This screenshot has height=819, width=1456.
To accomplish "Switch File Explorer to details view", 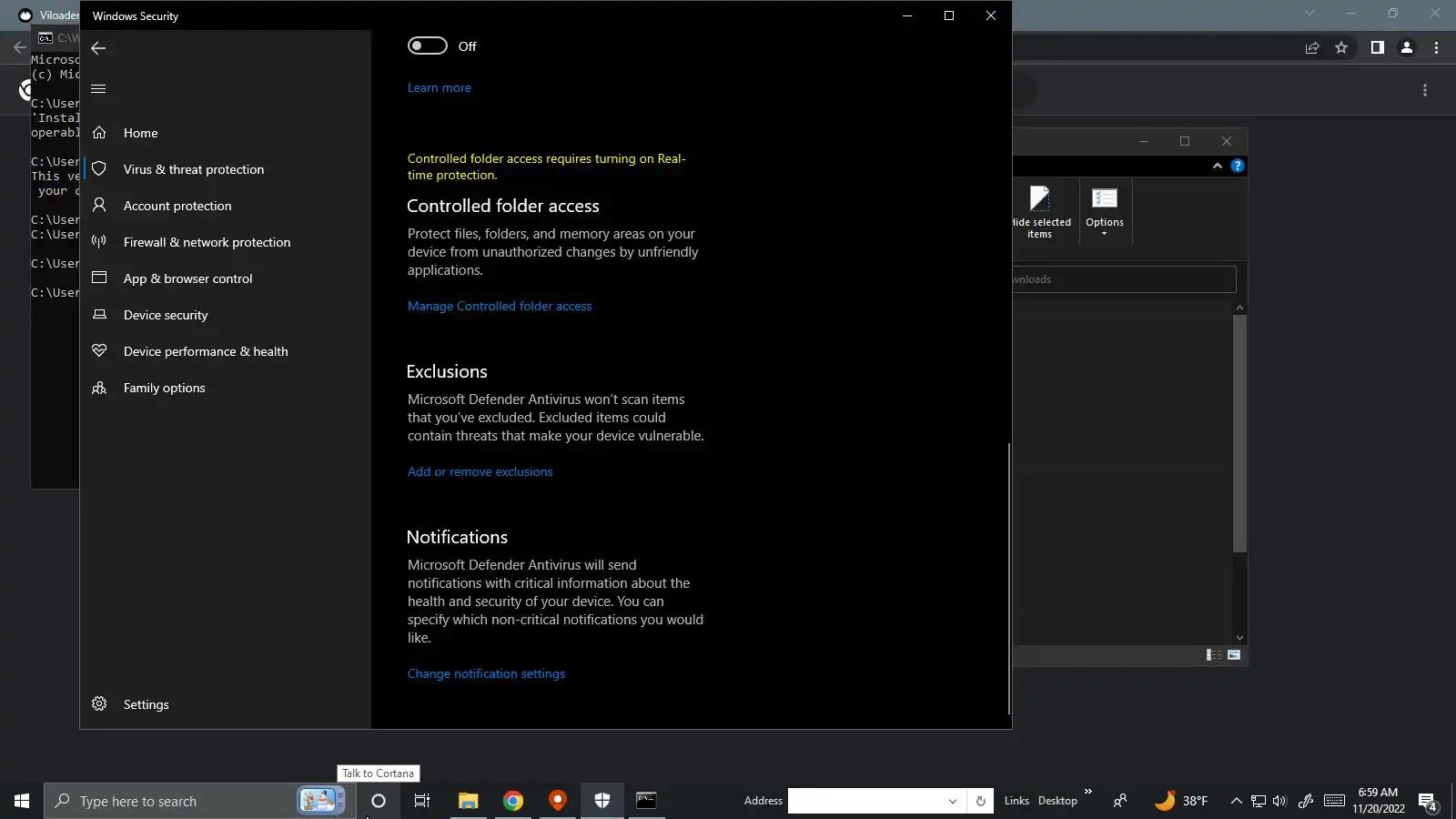I will pos(1214,655).
